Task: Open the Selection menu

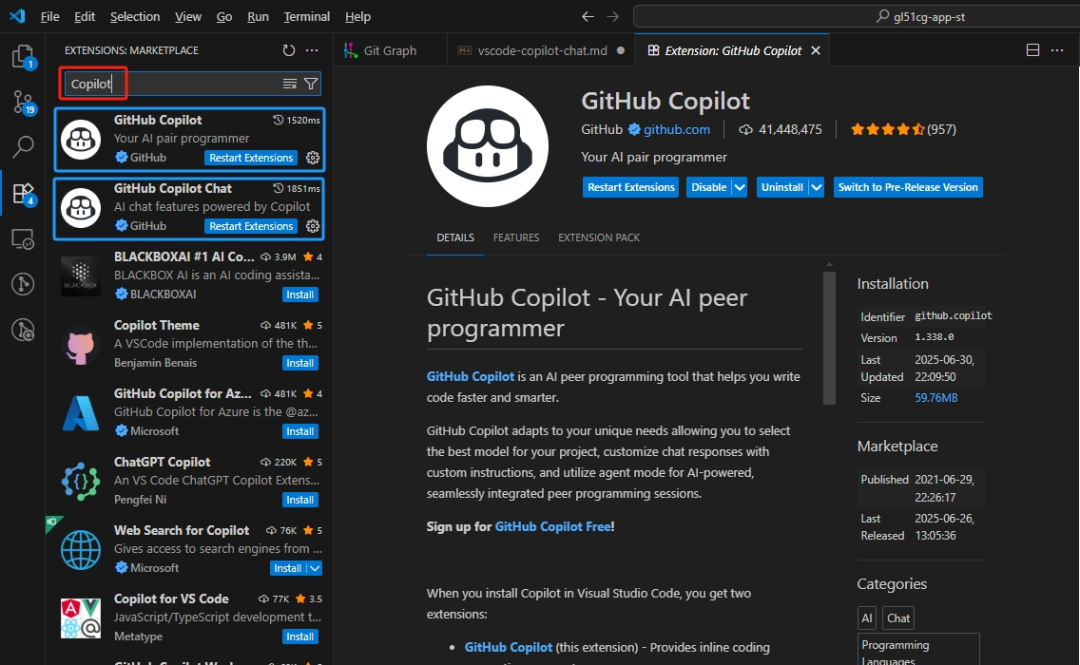Action: (x=135, y=17)
